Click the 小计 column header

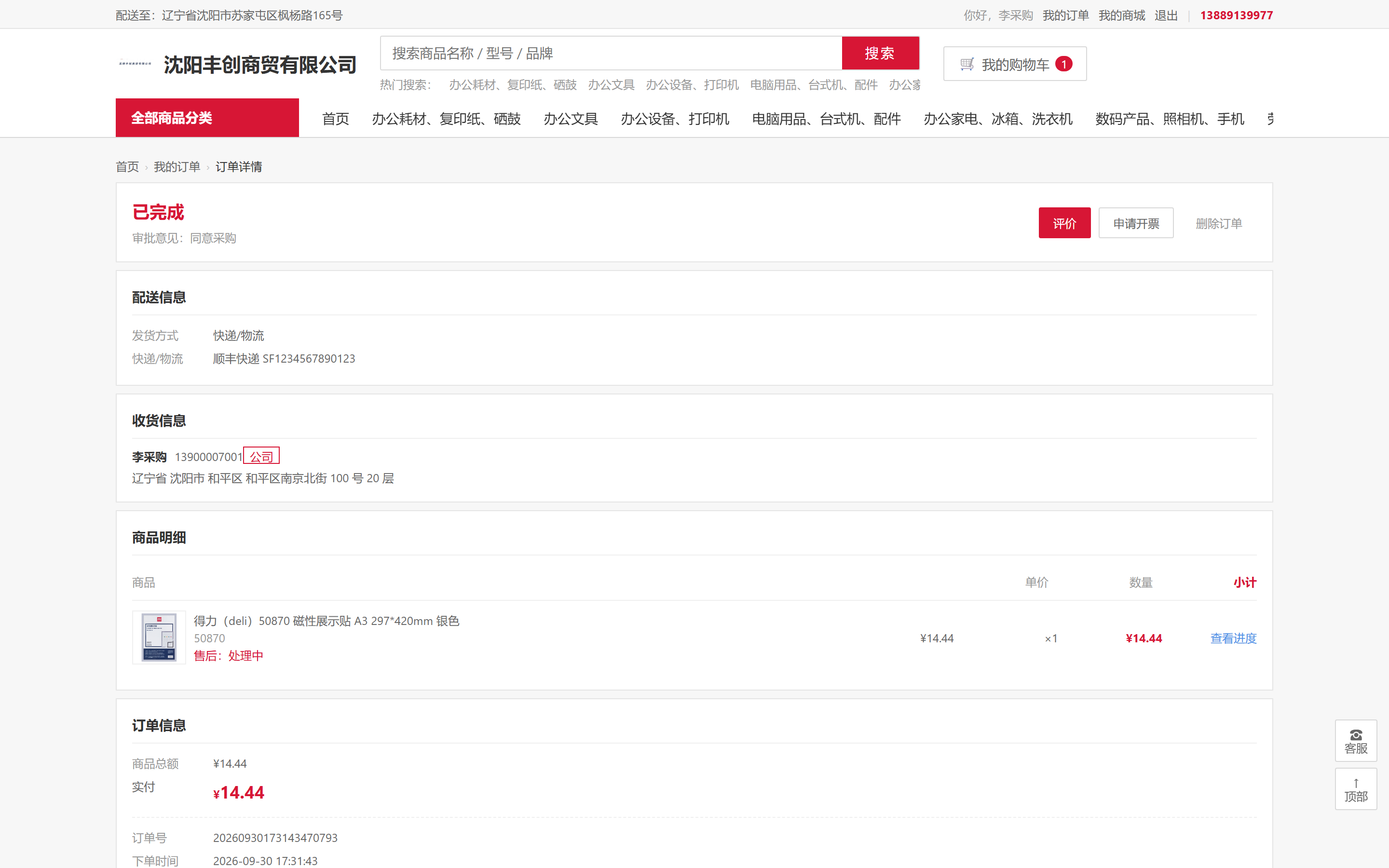tap(1245, 582)
